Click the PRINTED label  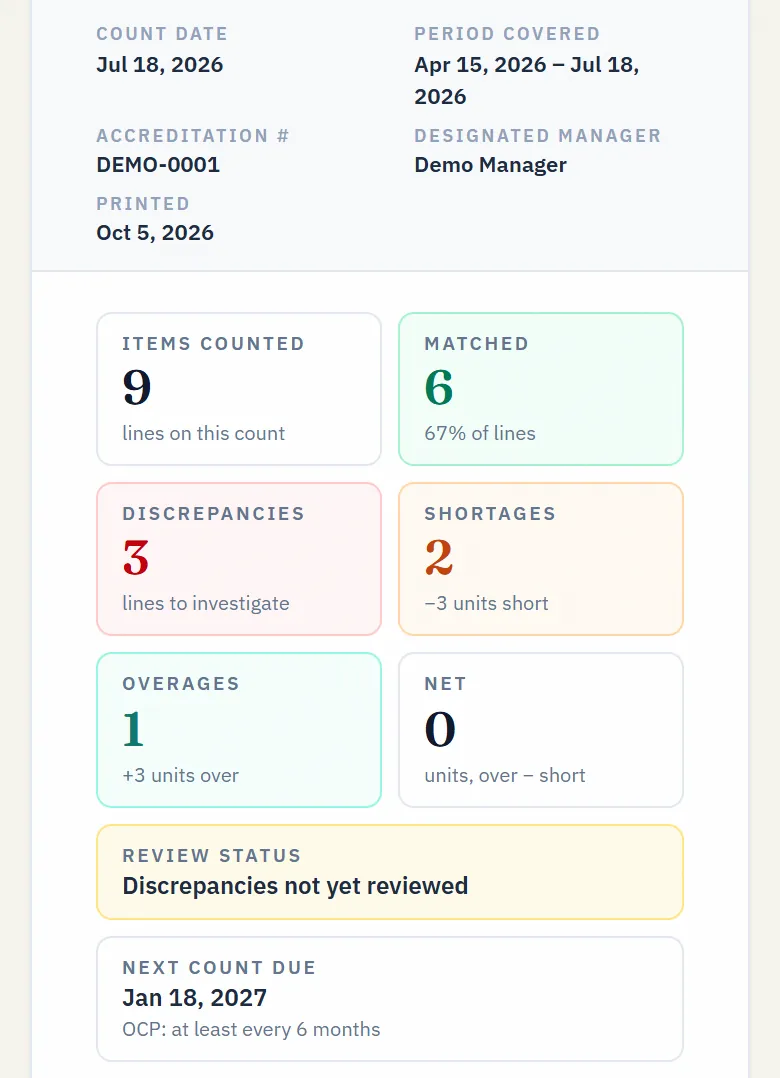tap(143, 204)
